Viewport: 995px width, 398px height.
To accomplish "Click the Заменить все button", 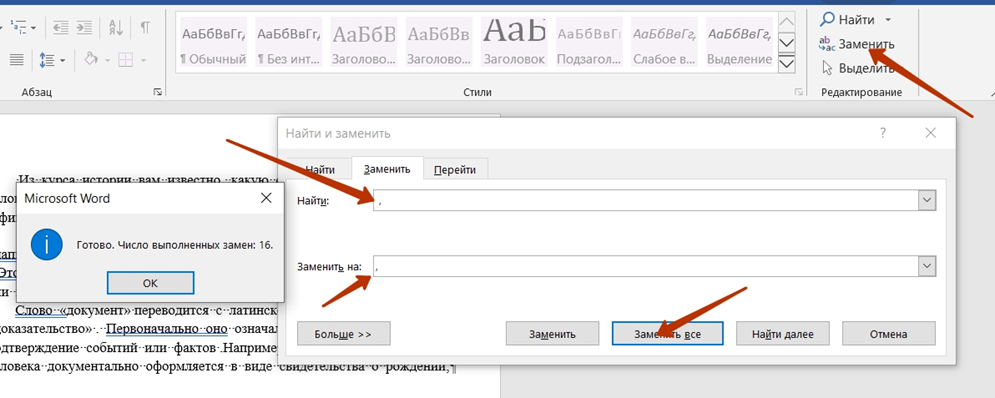I will (668, 334).
